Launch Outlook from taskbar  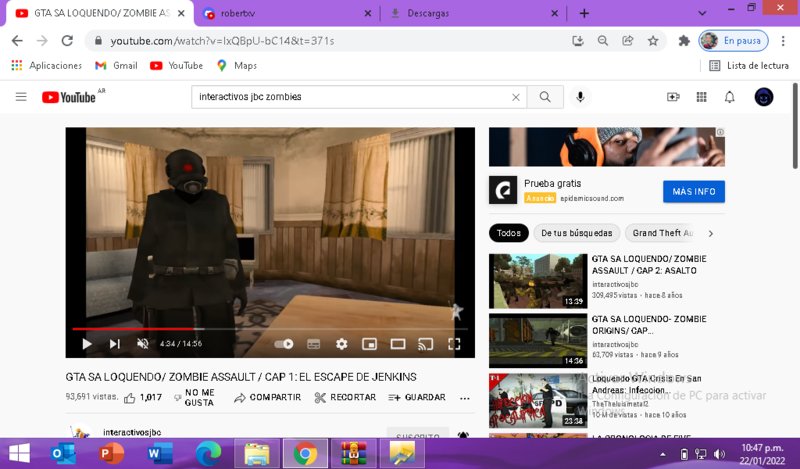pyautogui.click(x=64, y=454)
